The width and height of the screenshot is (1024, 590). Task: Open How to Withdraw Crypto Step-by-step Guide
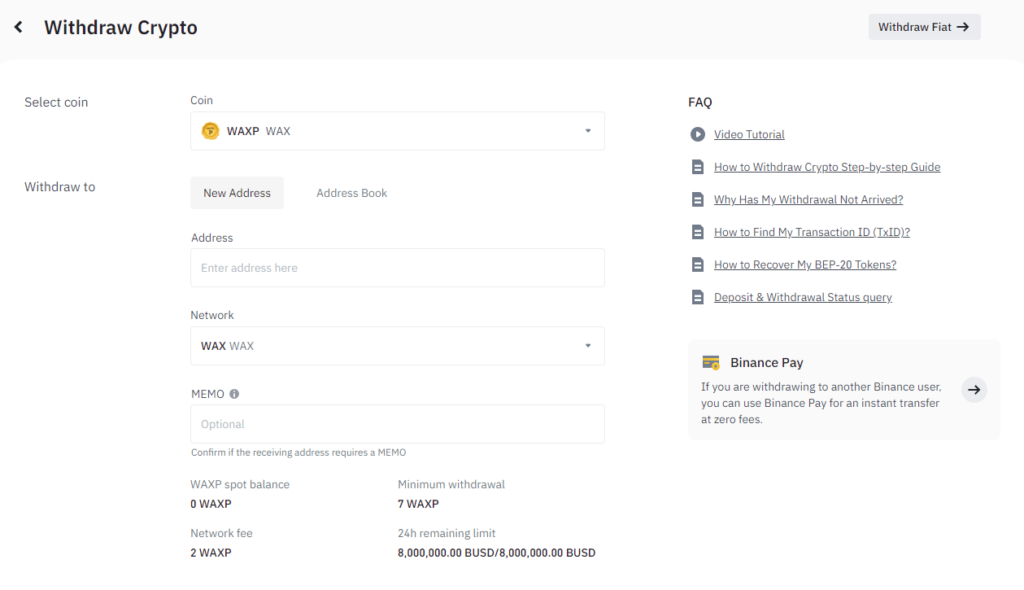(827, 167)
